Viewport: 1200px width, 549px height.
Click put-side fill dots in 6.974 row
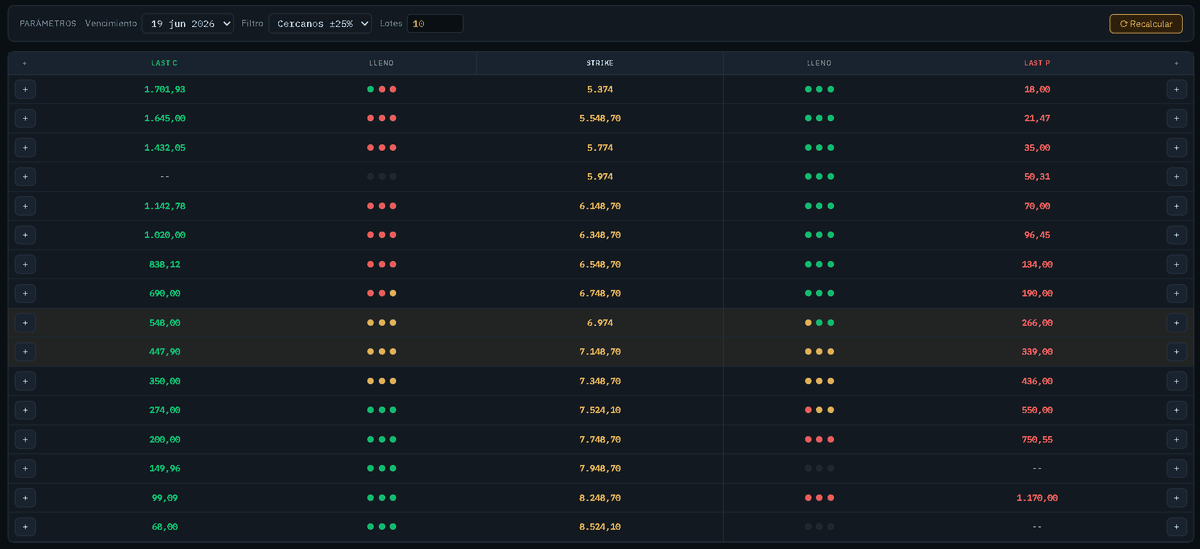(819, 323)
